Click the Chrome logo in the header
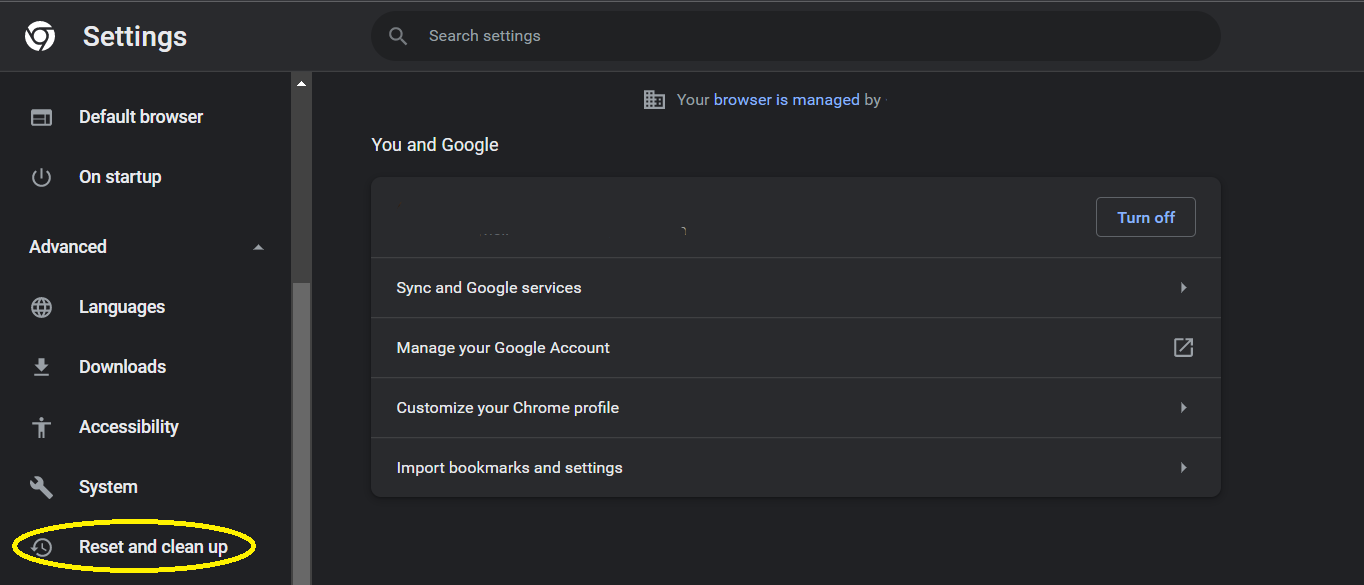The height and width of the screenshot is (585, 1364). (x=39, y=36)
